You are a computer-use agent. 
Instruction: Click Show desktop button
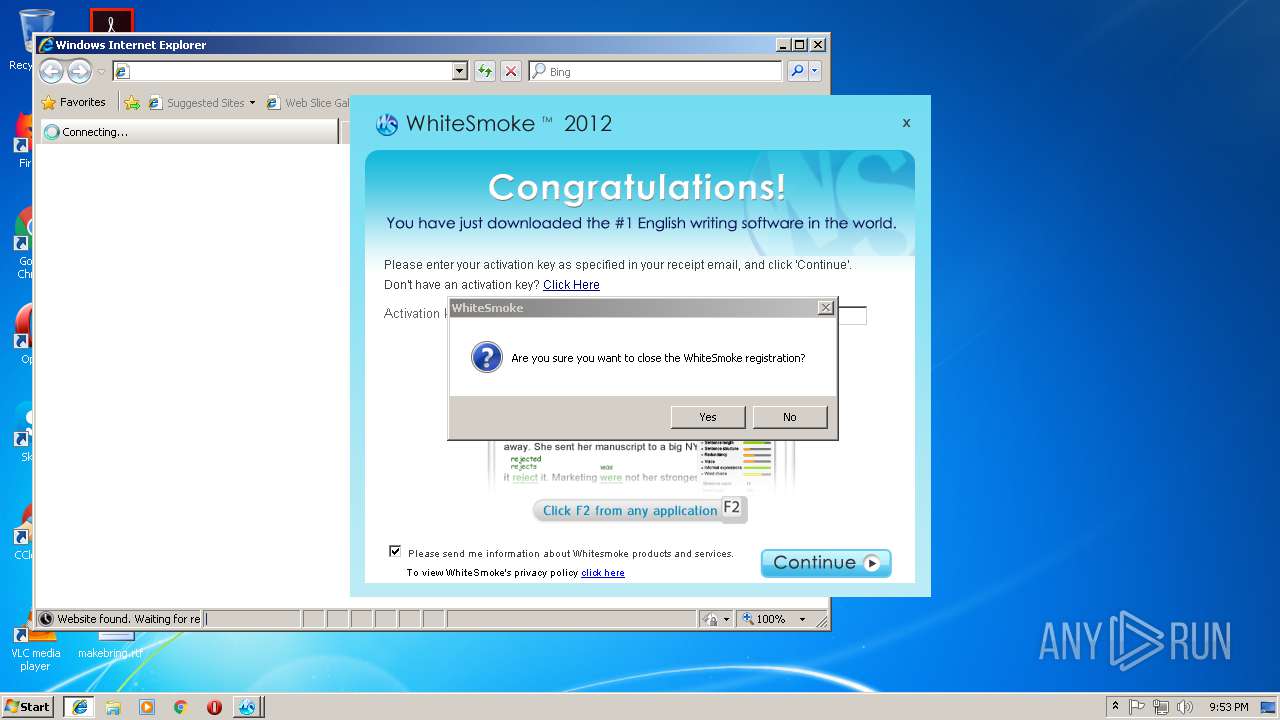coord(1268,707)
